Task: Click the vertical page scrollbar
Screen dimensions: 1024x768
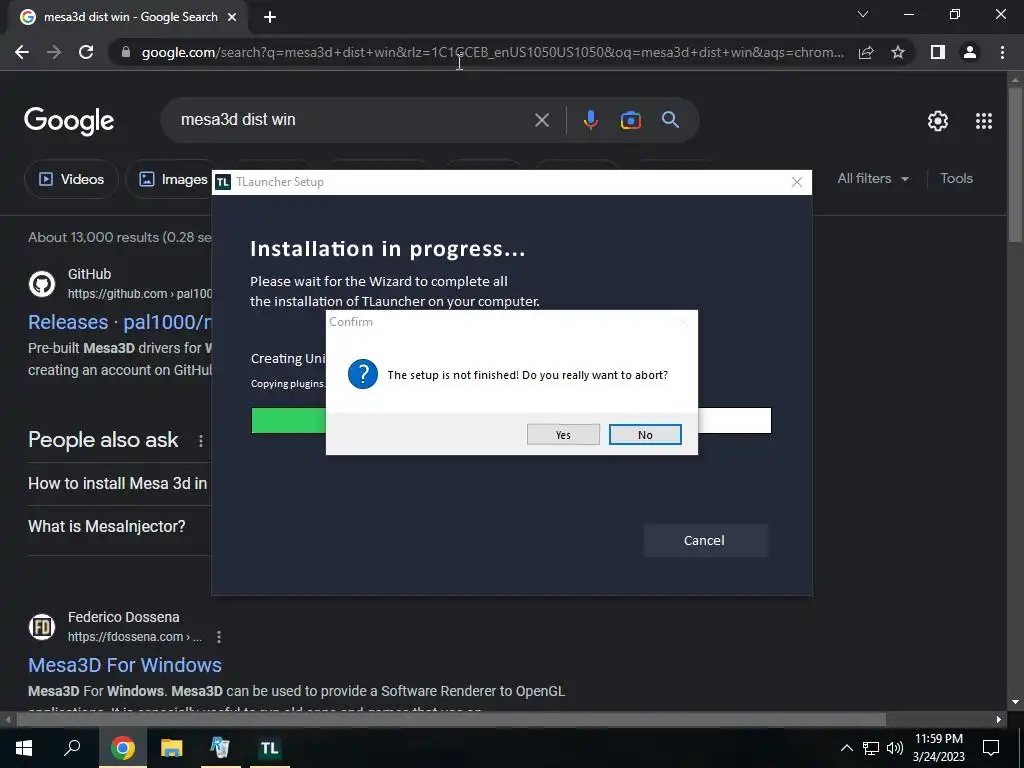Action: click(x=1015, y=163)
